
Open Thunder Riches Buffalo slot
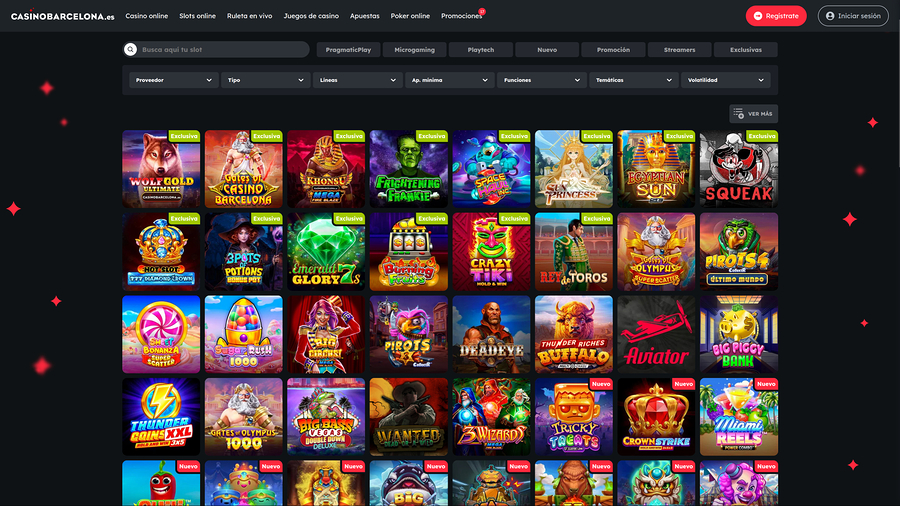pyautogui.click(x=574, y=334)
